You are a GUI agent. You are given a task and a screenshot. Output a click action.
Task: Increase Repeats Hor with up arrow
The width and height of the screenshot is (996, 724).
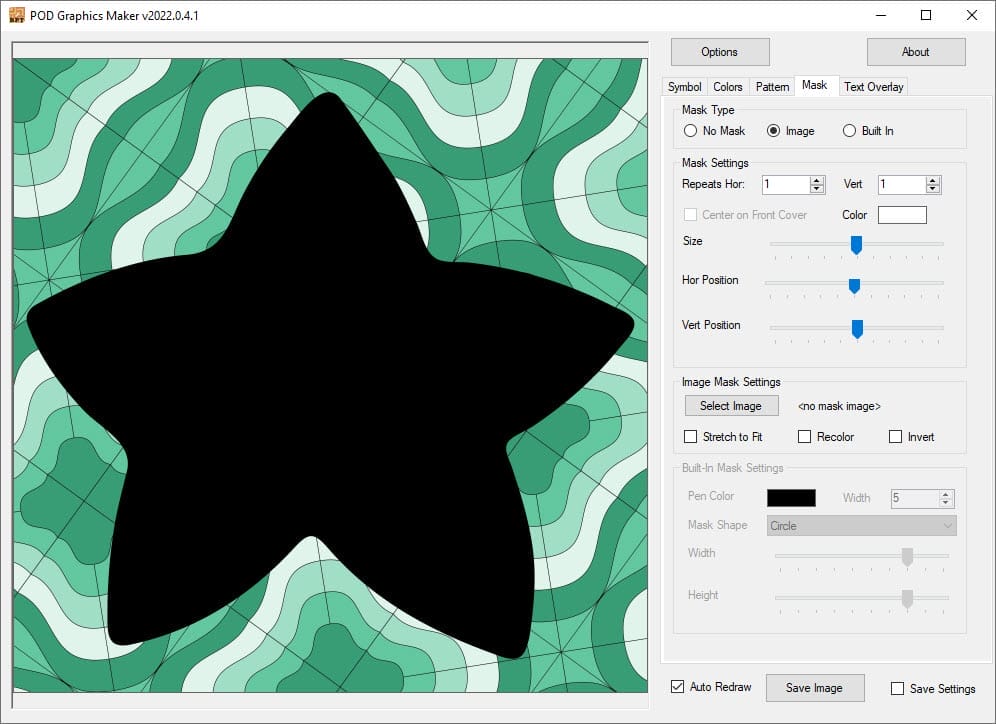(x=817, y=181)
